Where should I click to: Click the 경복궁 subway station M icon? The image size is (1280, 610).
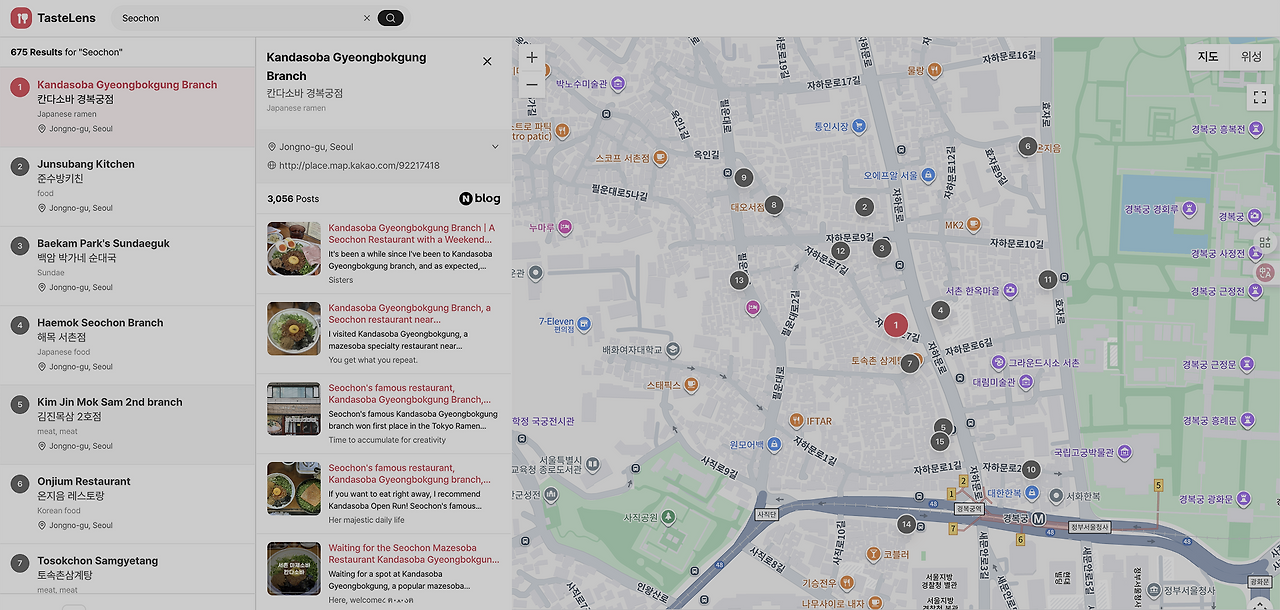(x=1039, y=519)
